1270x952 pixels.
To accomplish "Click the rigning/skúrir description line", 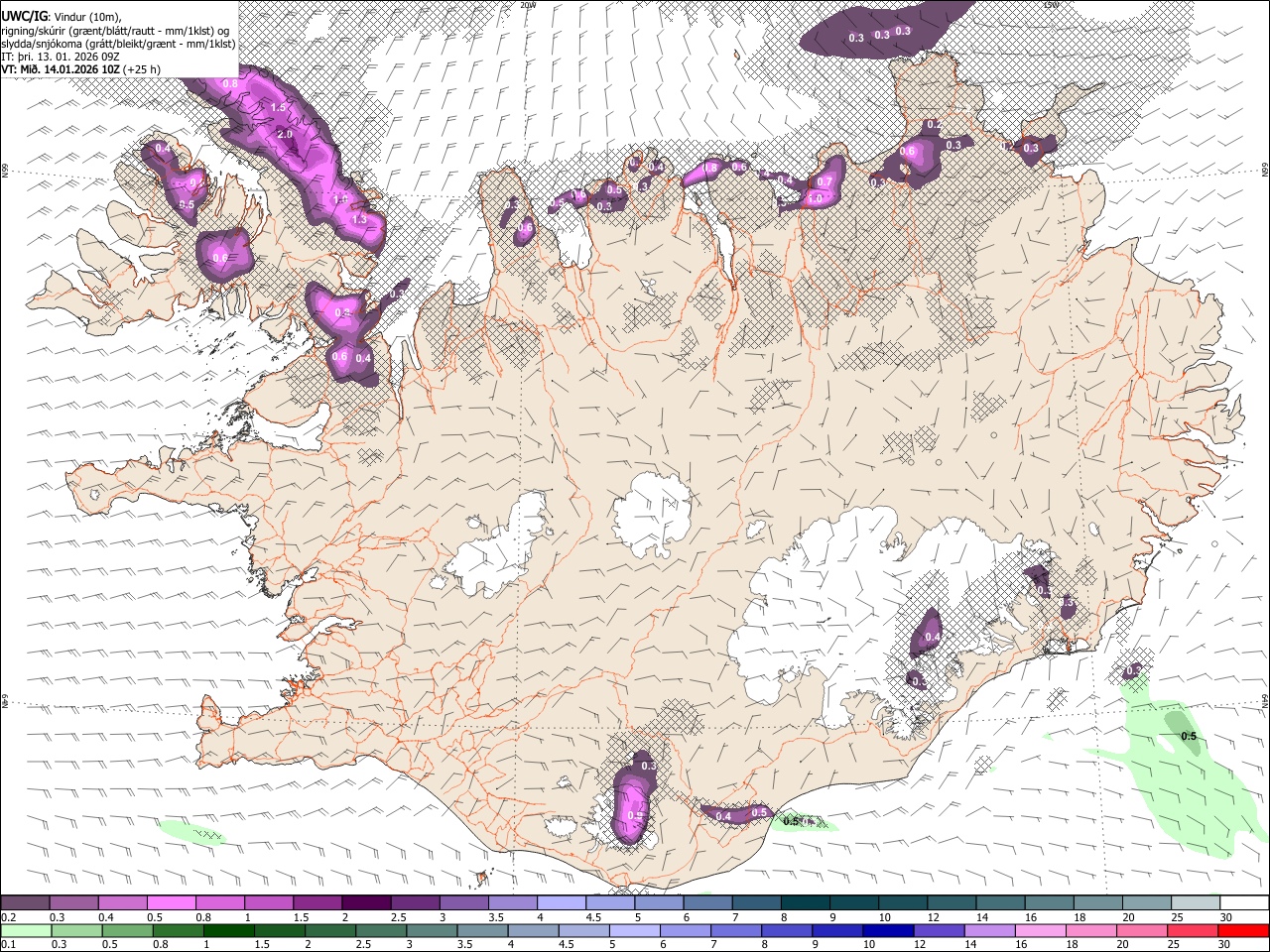I will [x=115, y=30].
